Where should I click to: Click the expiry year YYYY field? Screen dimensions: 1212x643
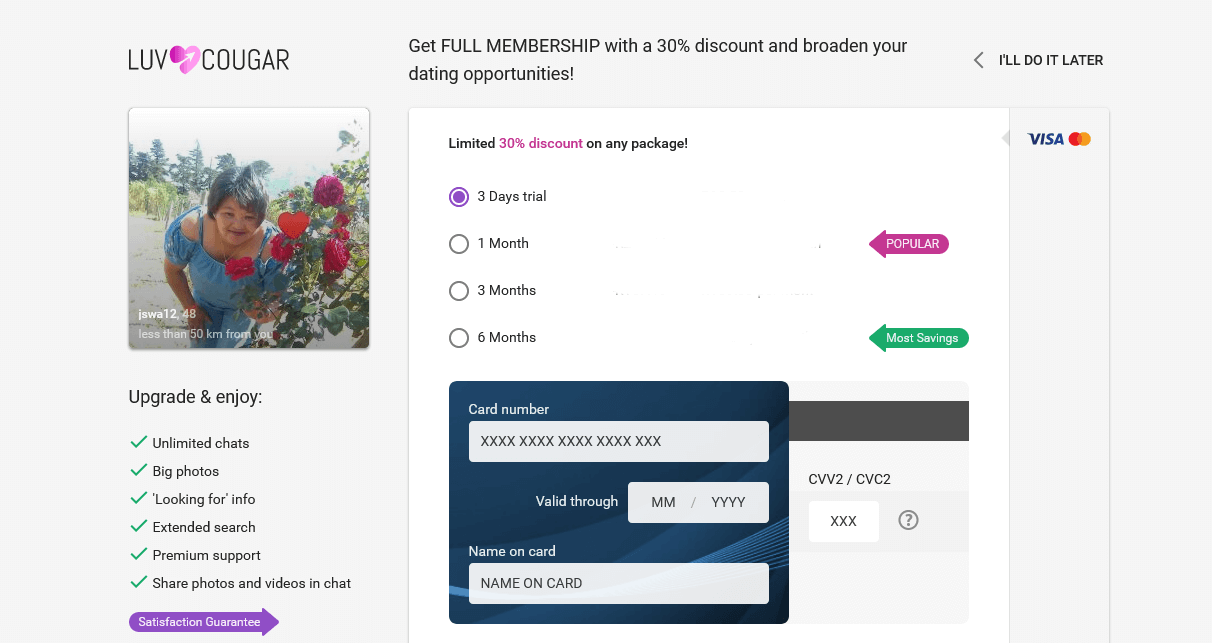click(728, 503)
